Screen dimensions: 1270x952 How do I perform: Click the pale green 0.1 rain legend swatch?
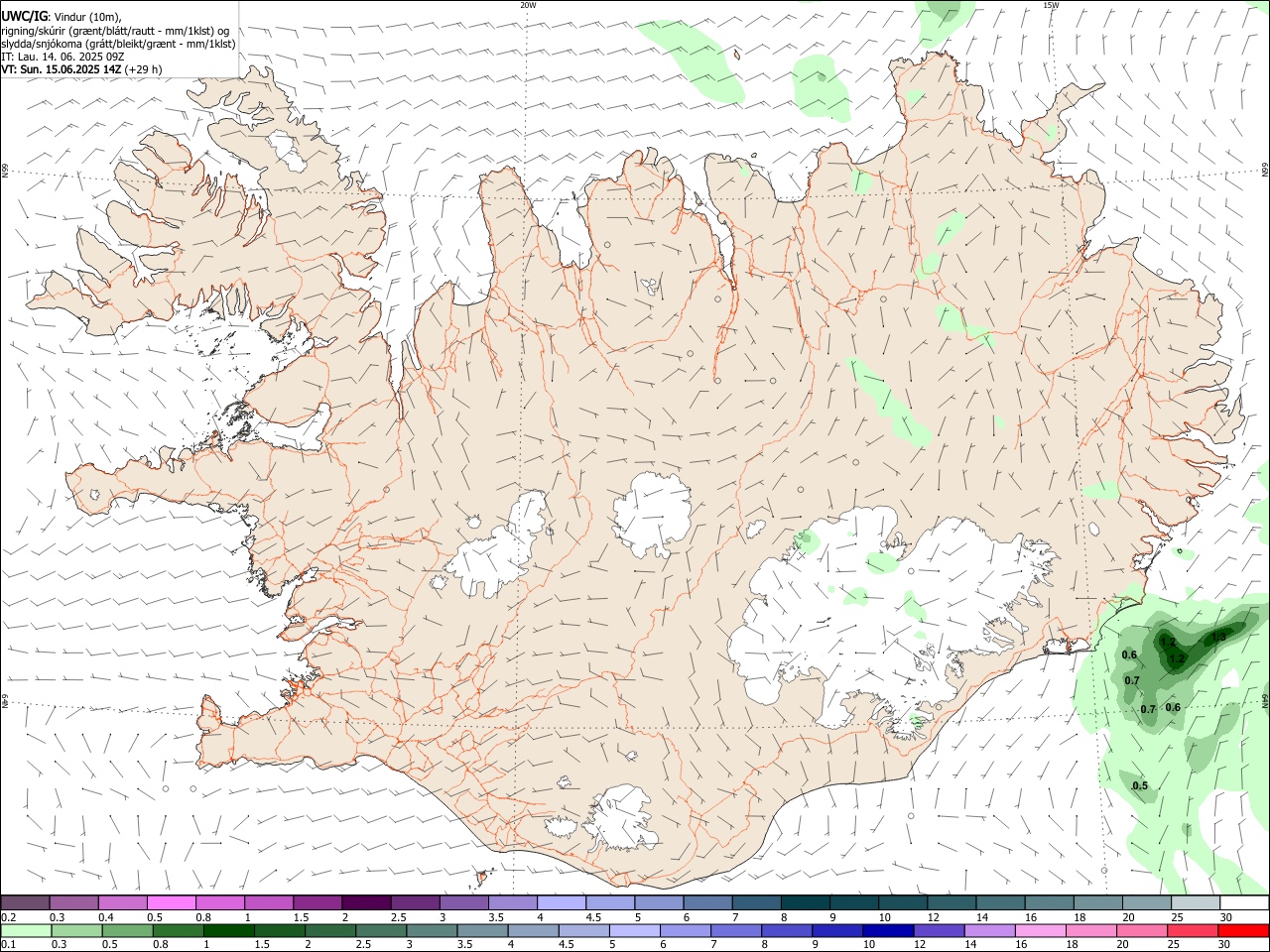[x=26, y=930]
